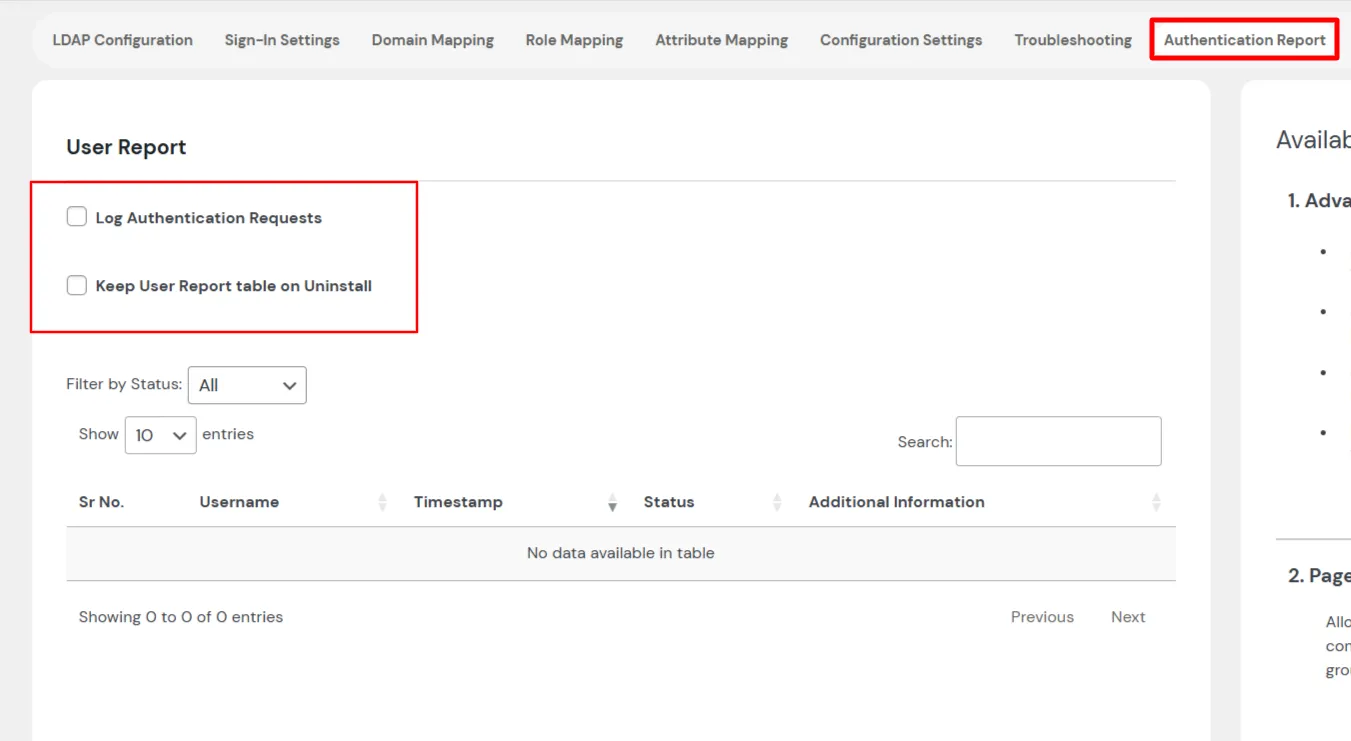1351x741 pixels.
Task: Check Keep User Report table on Uninstall
Action: click(76, 285)
